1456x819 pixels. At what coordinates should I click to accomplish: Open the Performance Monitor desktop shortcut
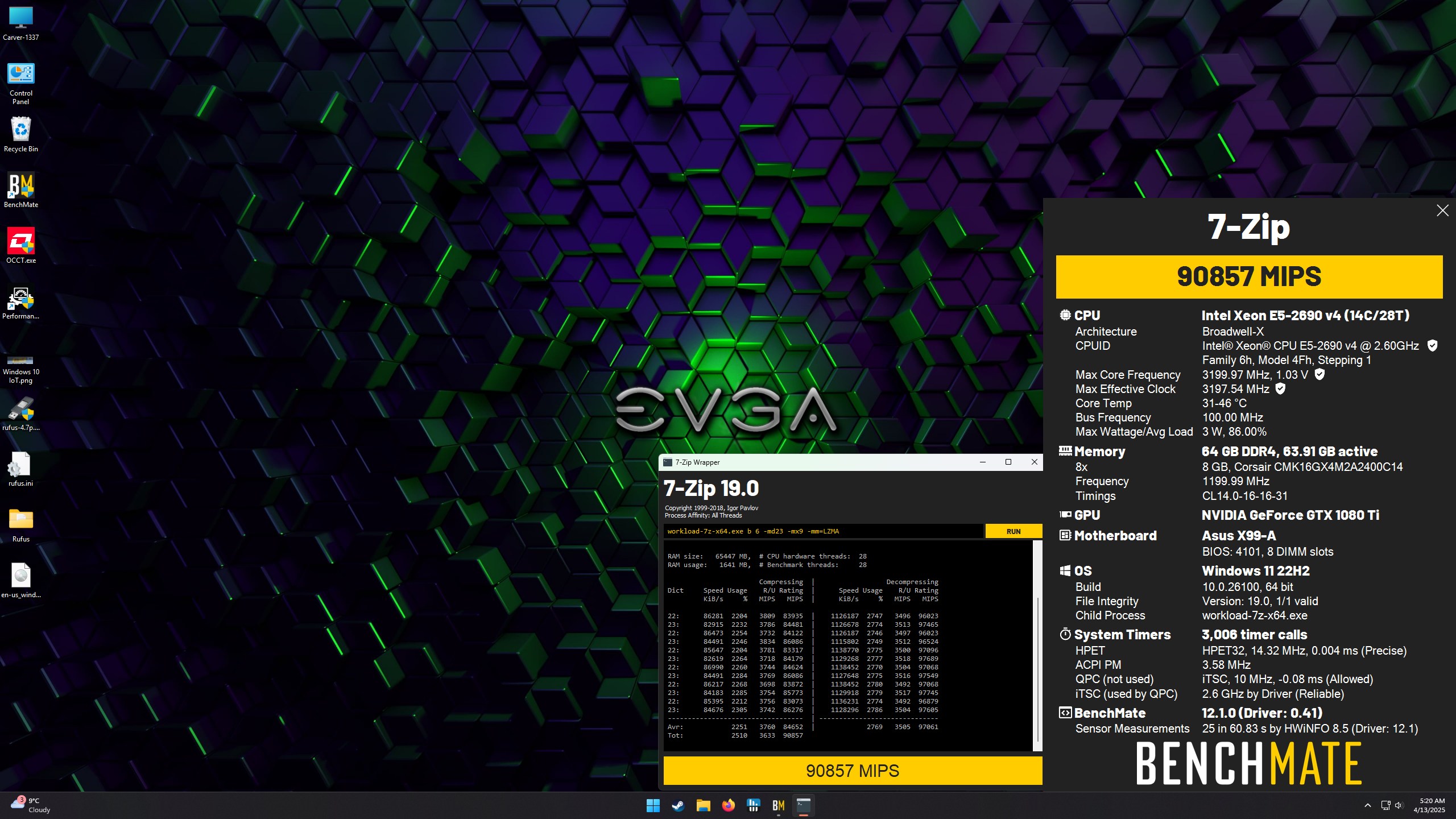[x=21, y=302]
